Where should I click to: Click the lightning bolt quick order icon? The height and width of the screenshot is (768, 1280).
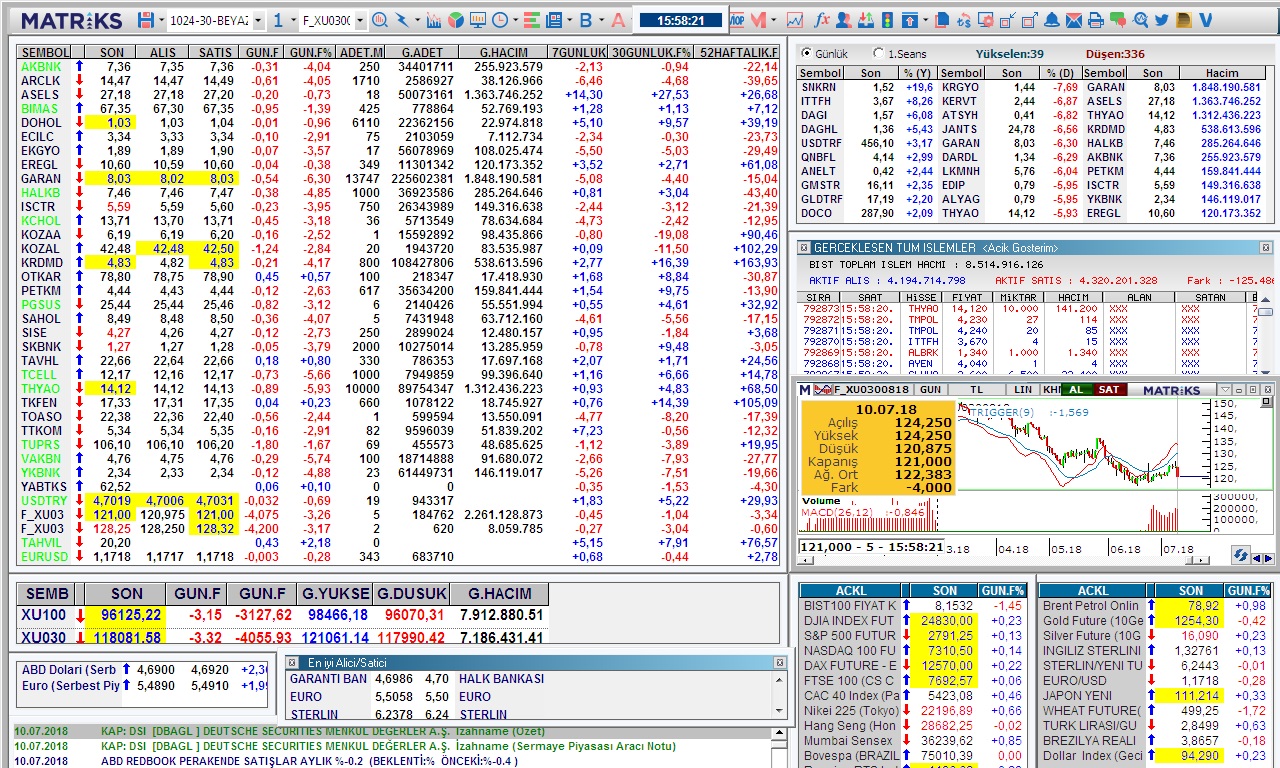[402, 20]
